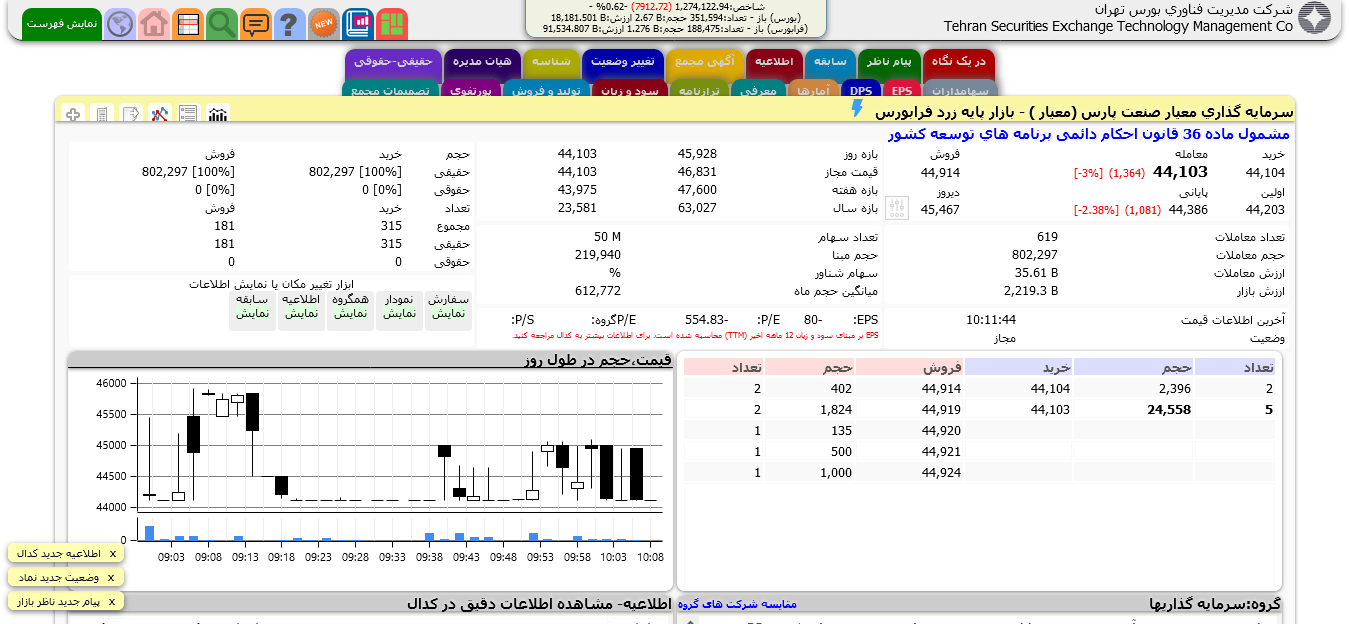
Task: Open the تغییر وضعیت tab
Action: tap(623, 62)
